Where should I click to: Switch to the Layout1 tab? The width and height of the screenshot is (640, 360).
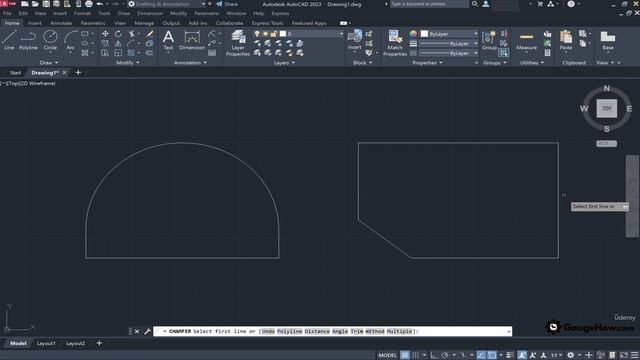[x=46, y=344]
